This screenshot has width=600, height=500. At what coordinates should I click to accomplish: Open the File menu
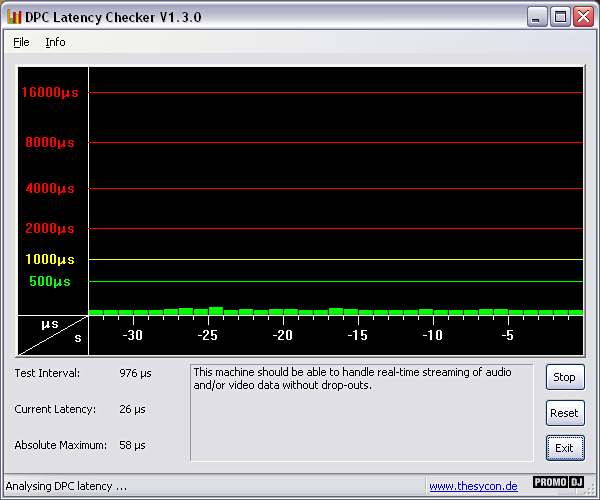point(21,42)
